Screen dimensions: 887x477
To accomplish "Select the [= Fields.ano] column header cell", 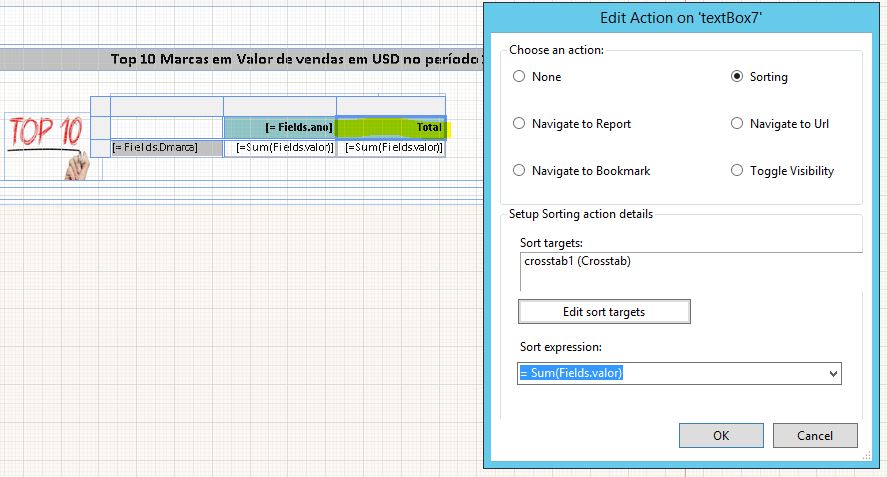I will (x=279, y=128).
